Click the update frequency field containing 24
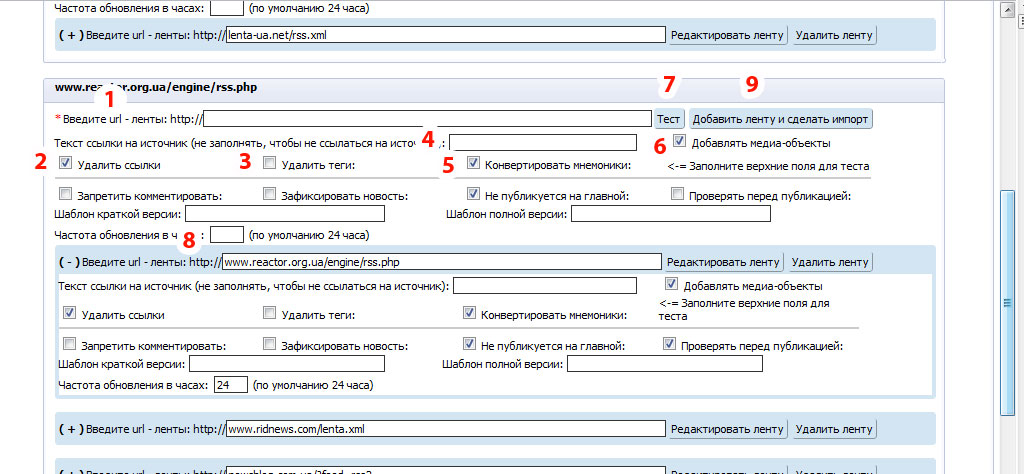Image resolution: width=1024 pixels, height=474 pixels. (230, 385)
